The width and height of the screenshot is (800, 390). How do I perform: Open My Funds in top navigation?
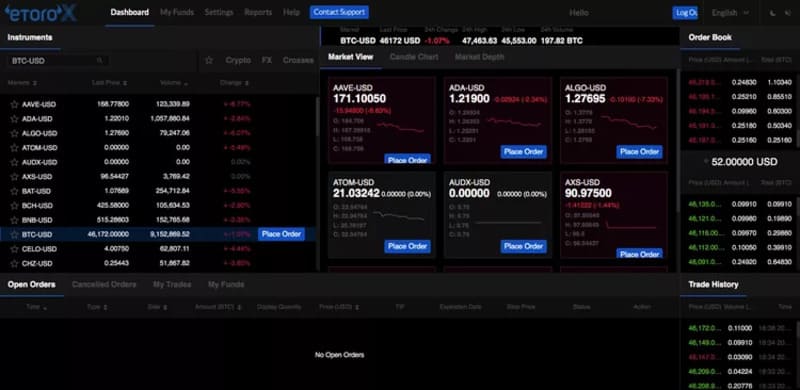tap(177, 13)
